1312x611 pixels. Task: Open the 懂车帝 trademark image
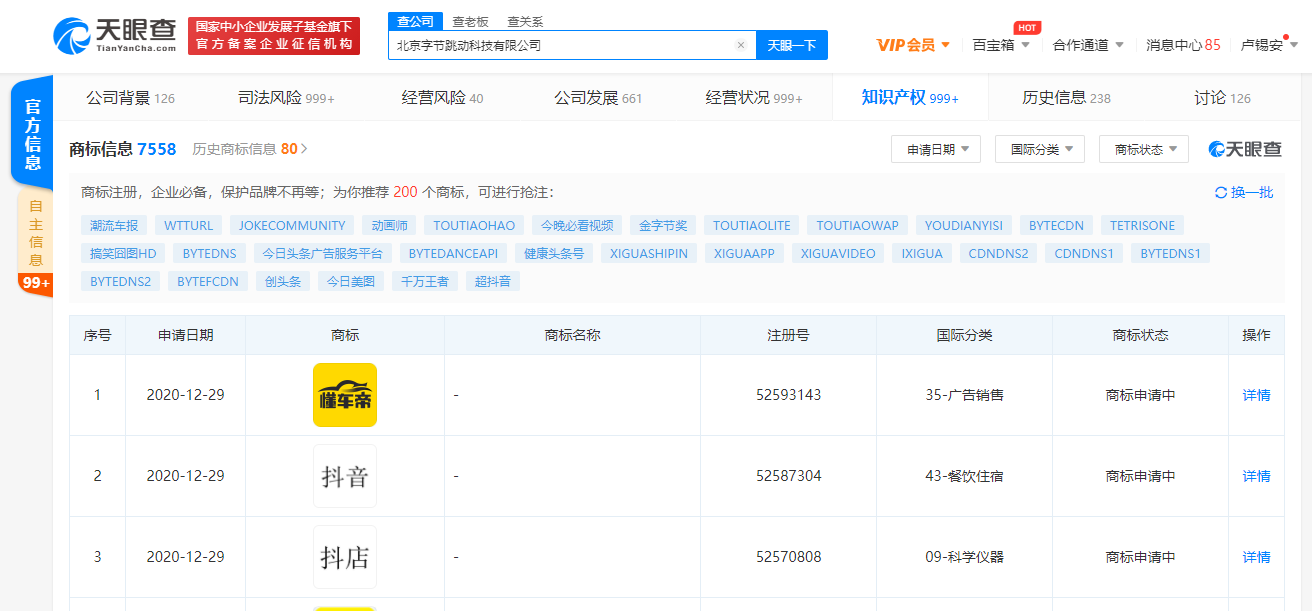coord(345,395)
